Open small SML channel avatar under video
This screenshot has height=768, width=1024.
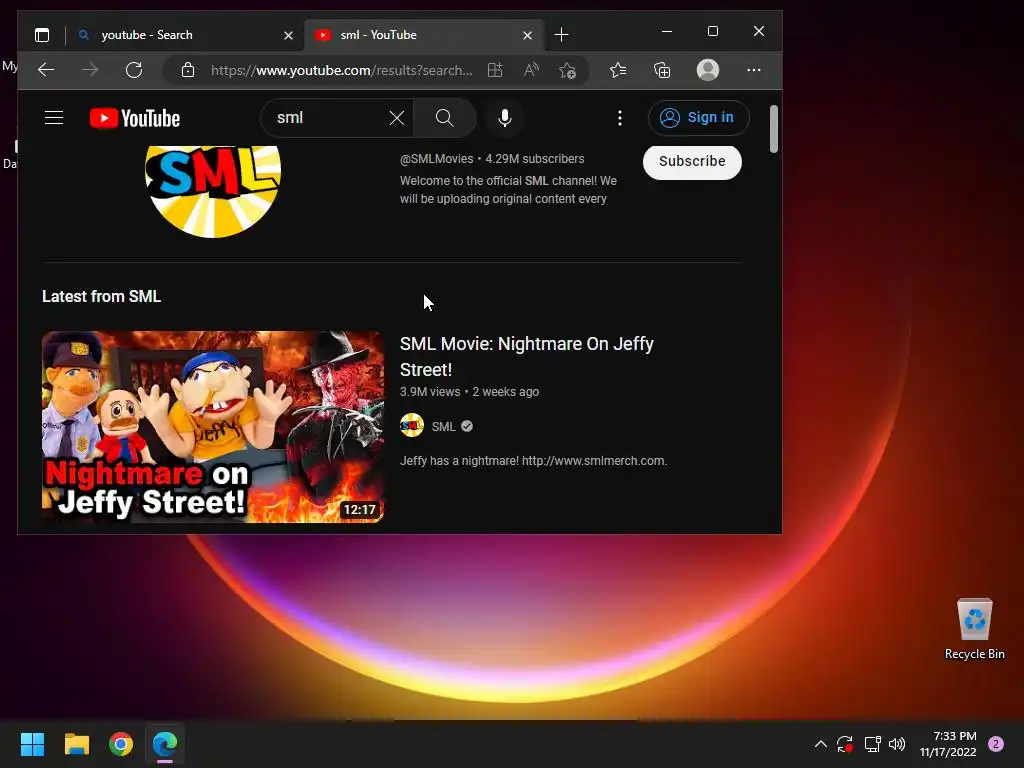[x=411, y=426]
